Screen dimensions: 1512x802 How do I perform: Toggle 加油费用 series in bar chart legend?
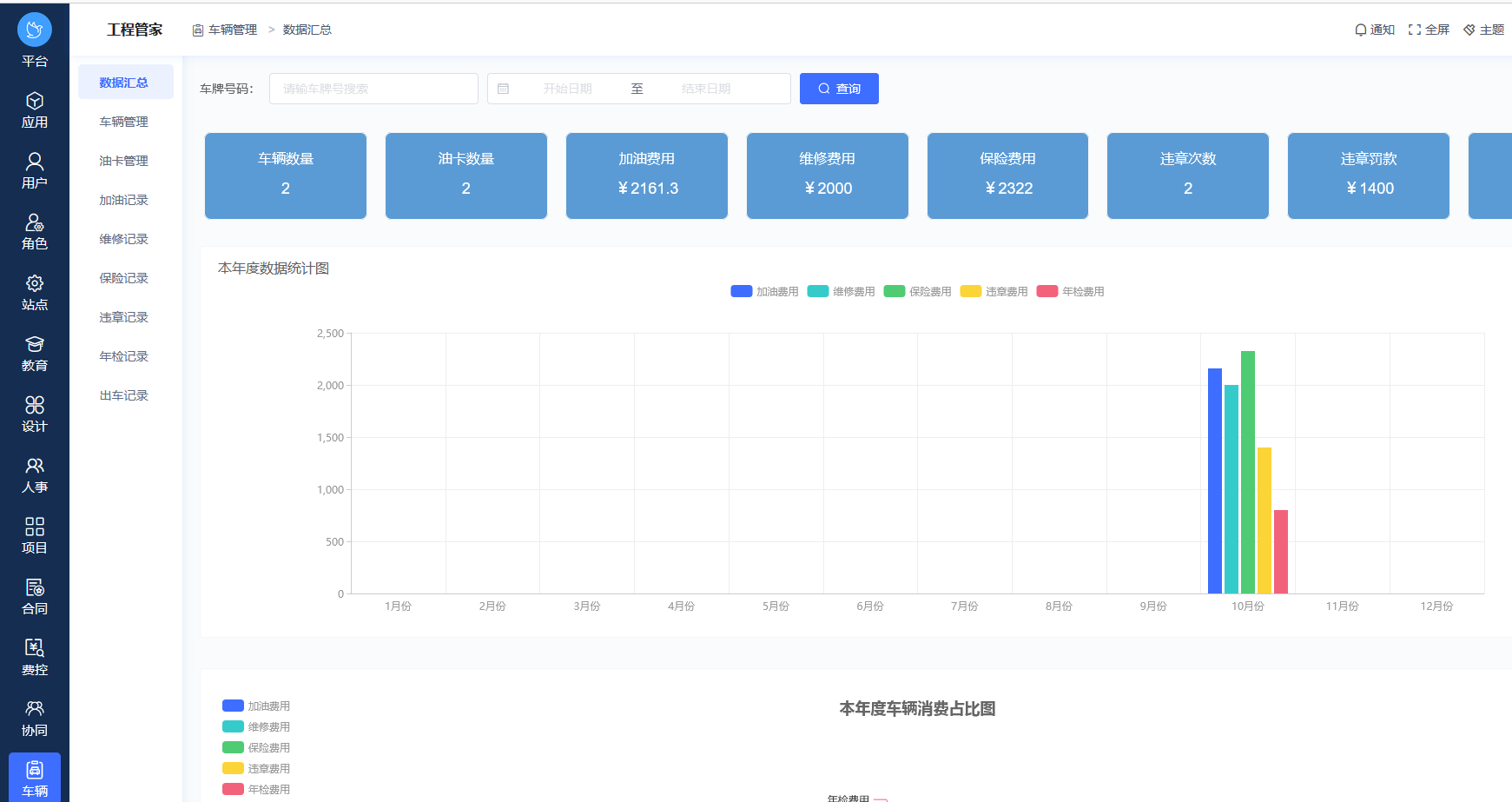pyautogui.click(x=764, y=292)
